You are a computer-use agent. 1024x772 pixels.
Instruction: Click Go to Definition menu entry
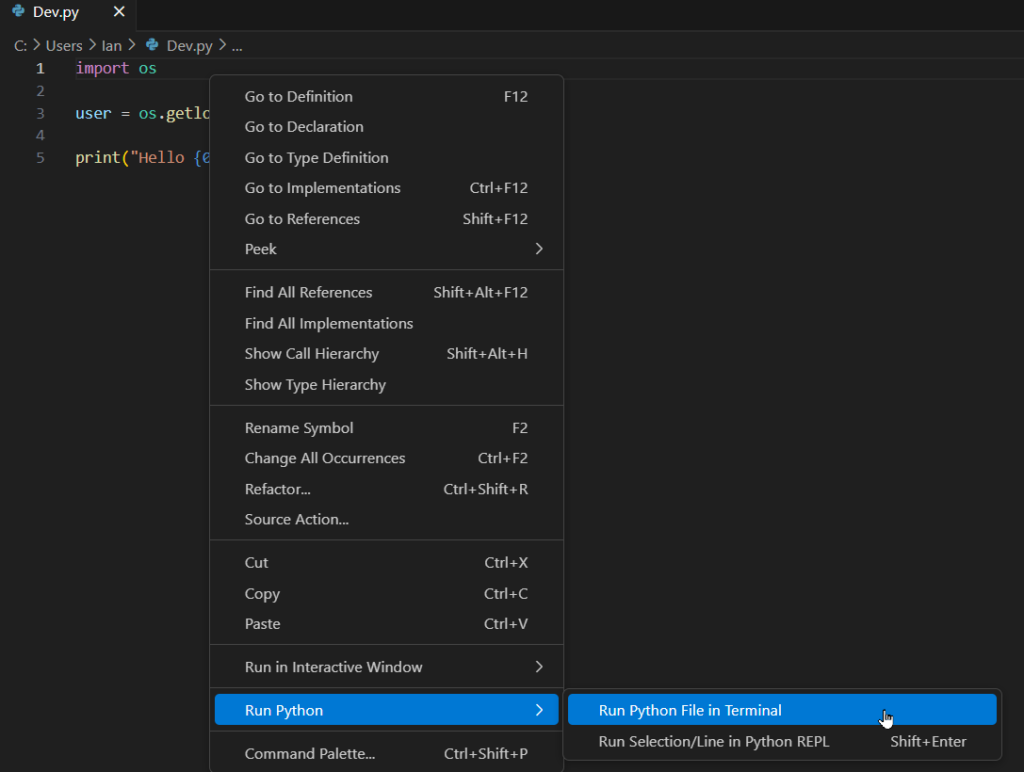(298, 97)
